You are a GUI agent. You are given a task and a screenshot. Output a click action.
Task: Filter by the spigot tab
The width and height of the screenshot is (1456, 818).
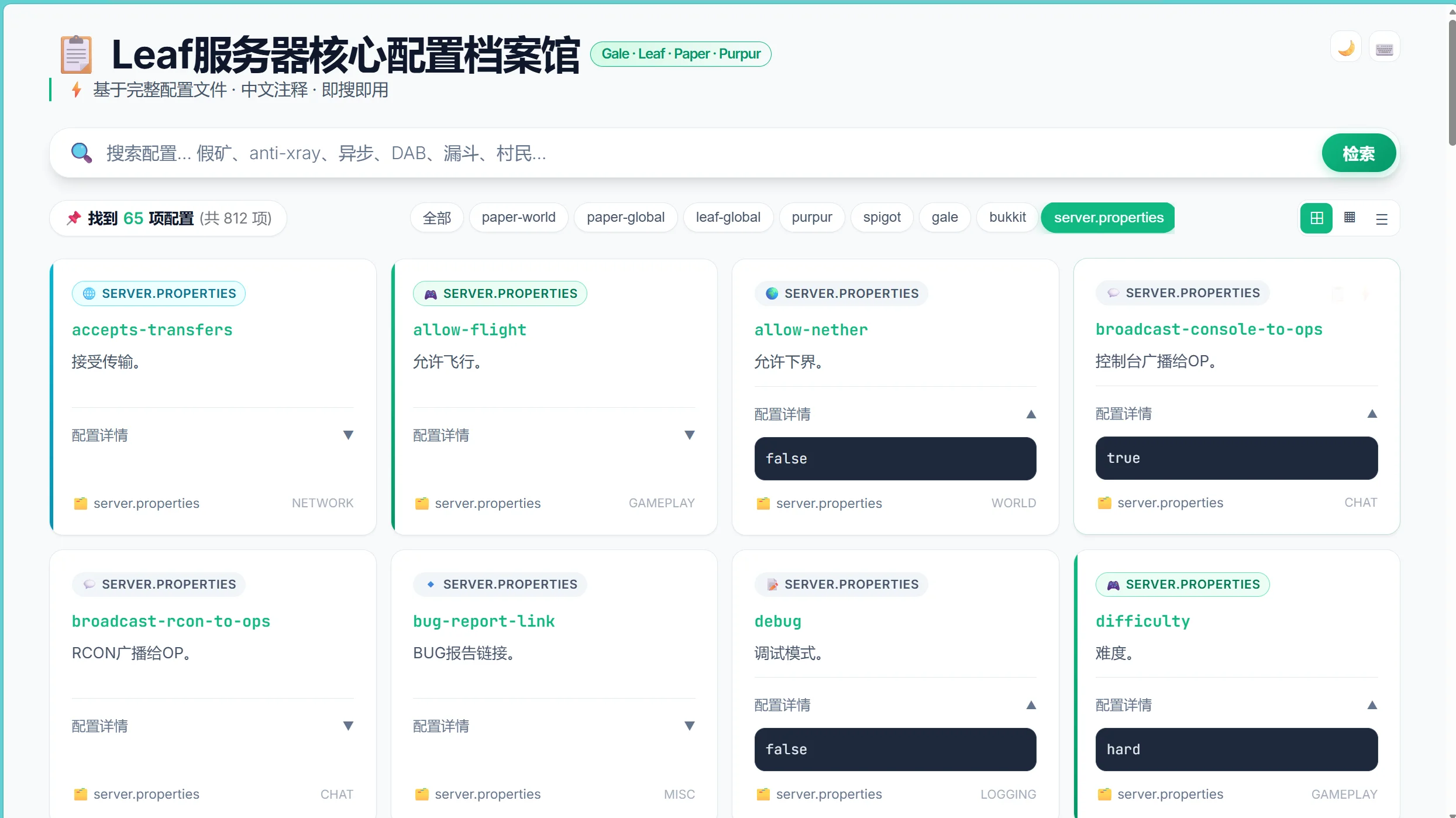coord(882,218)
